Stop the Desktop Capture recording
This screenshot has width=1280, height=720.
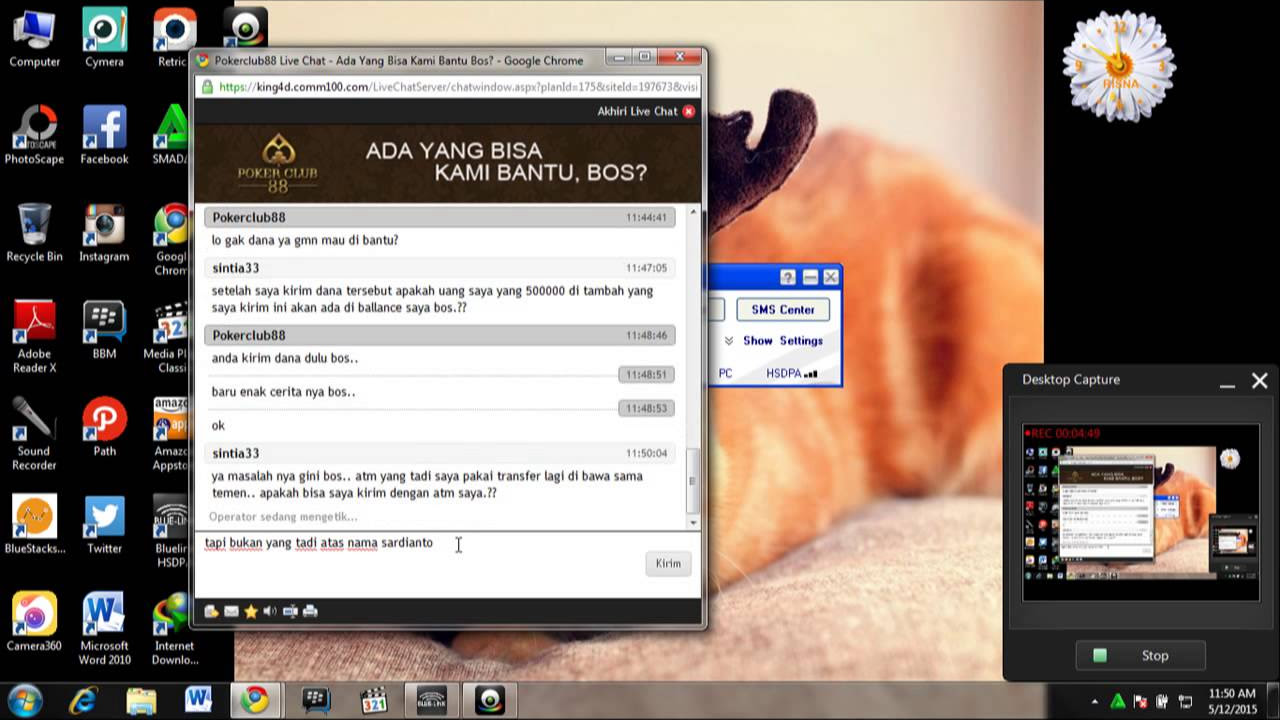1141,656
